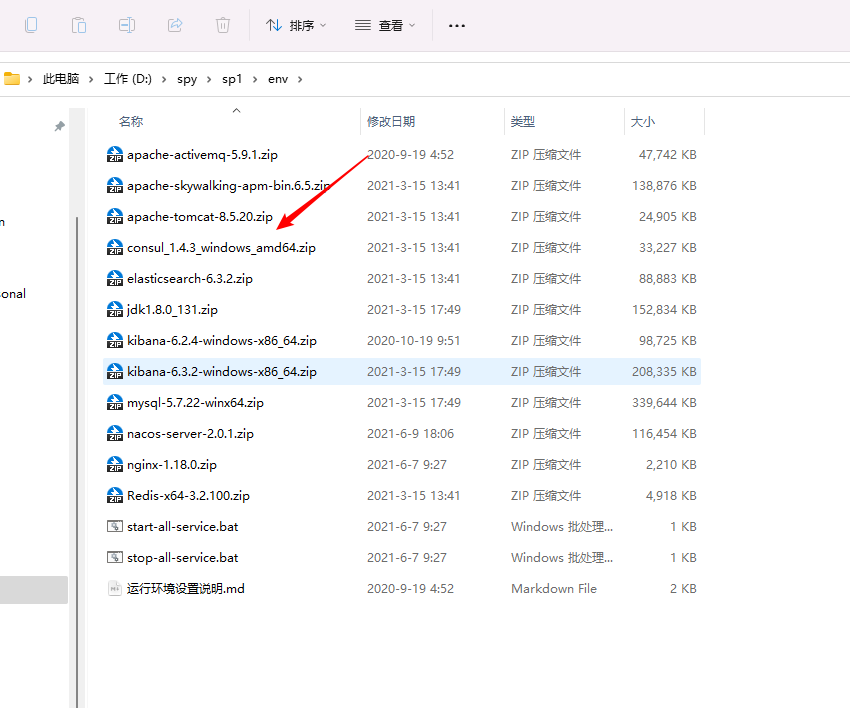Select Redis-x64-3.2.100.zip file icon

click(x=115, y=495)
